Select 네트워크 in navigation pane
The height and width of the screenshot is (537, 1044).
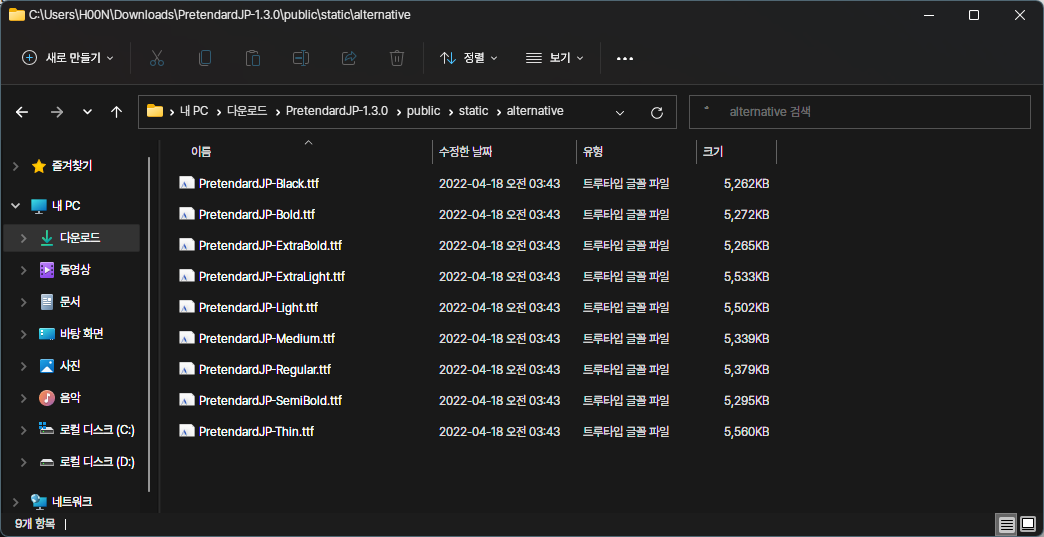pos(72,501)
